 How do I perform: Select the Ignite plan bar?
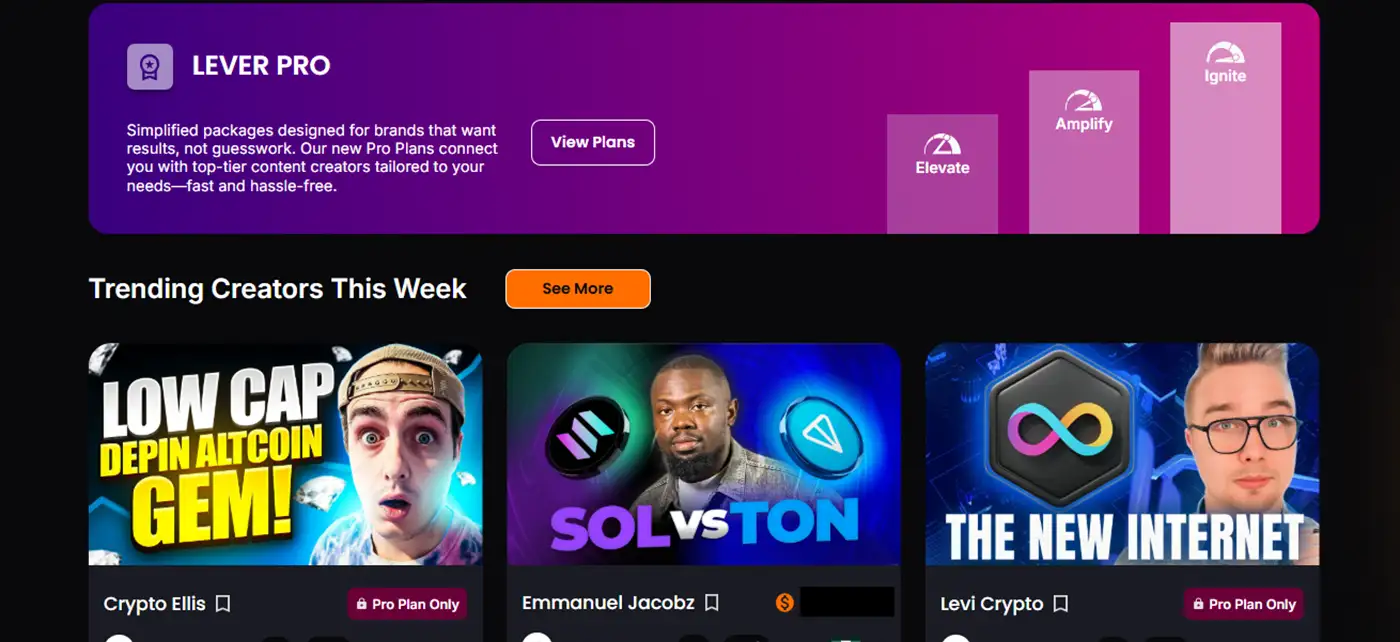pos(1226,128)
